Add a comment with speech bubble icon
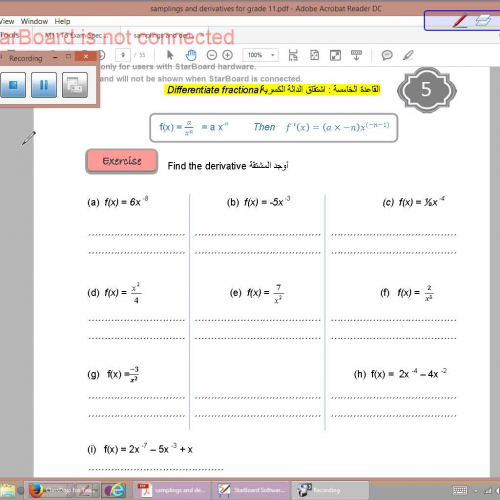Screen dimensions: 500x500 [x=387, y=55]
